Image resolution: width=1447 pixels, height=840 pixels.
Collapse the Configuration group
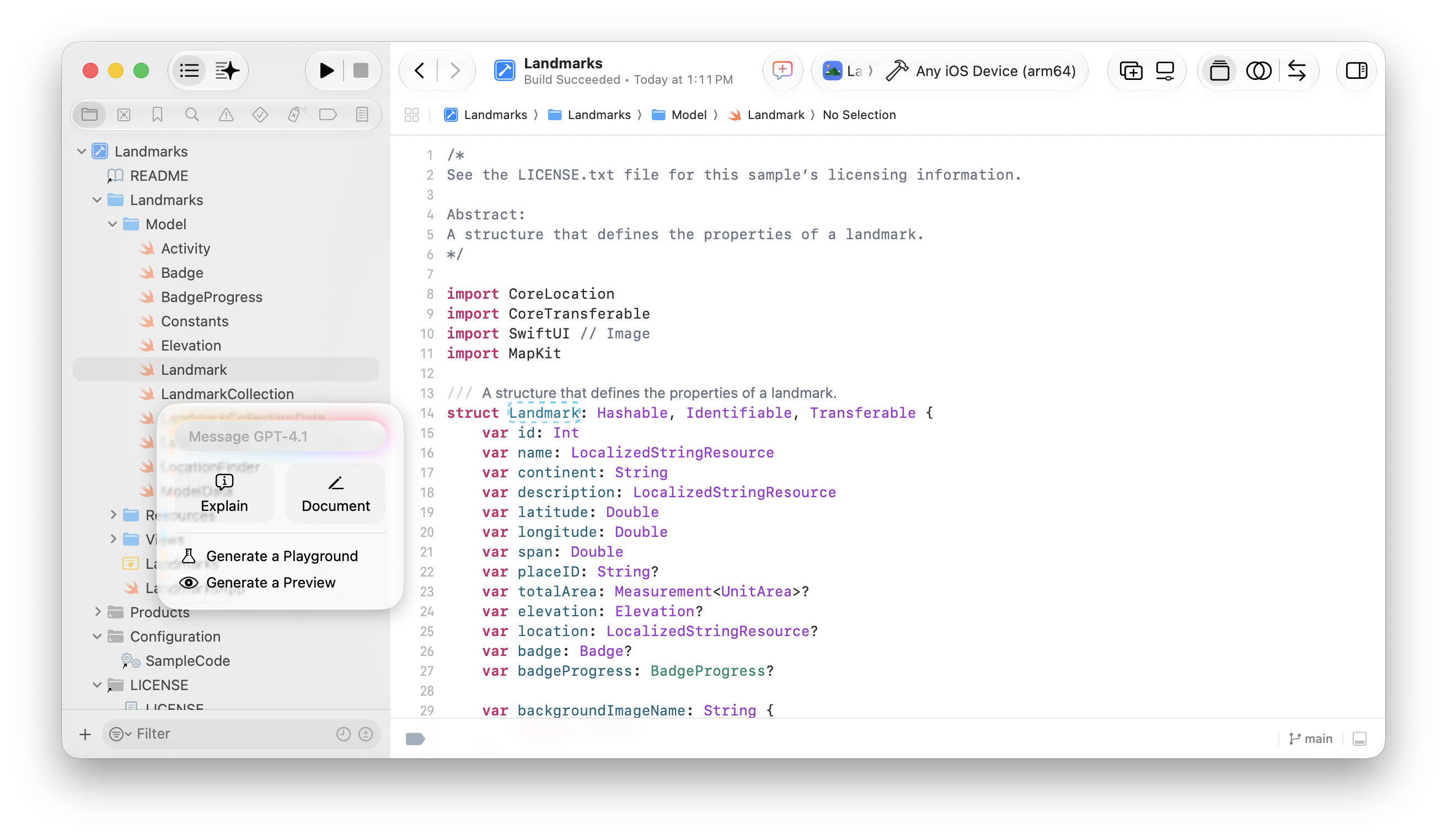pos(97,636)
